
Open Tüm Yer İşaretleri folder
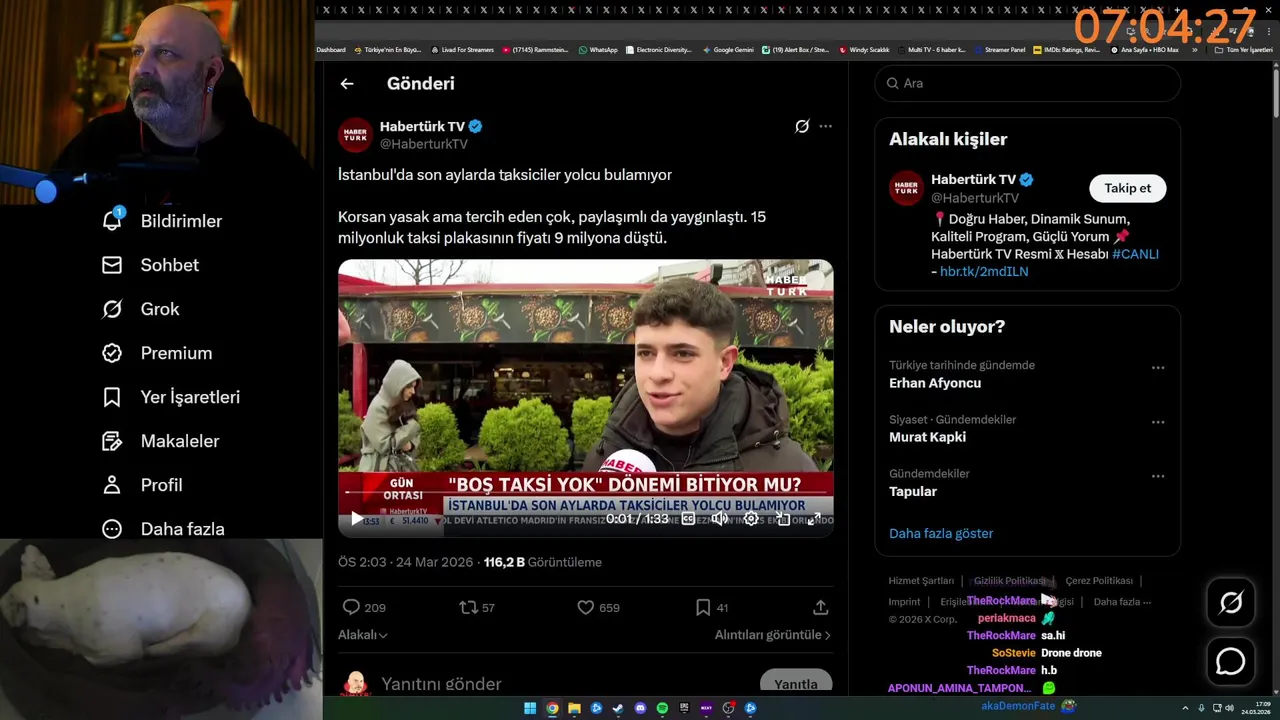point(1243,49)
